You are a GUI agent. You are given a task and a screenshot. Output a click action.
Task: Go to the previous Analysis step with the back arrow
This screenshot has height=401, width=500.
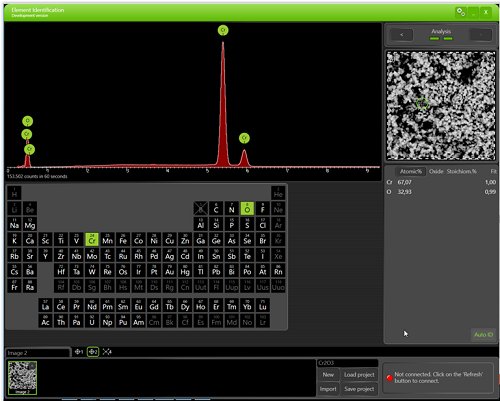pos(402,35)
